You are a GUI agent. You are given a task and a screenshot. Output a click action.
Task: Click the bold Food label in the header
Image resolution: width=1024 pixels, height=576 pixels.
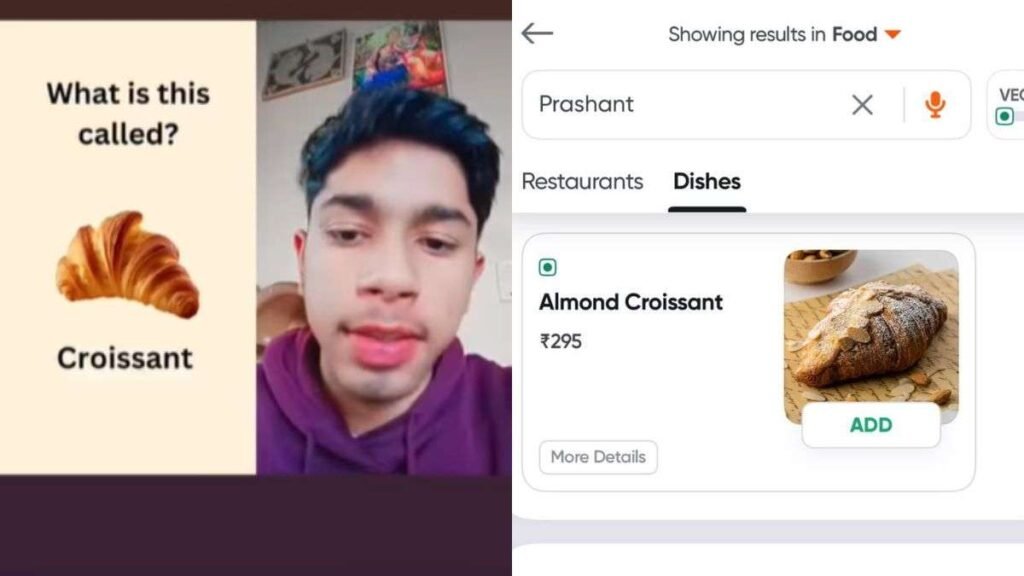[x=854, y=34]
